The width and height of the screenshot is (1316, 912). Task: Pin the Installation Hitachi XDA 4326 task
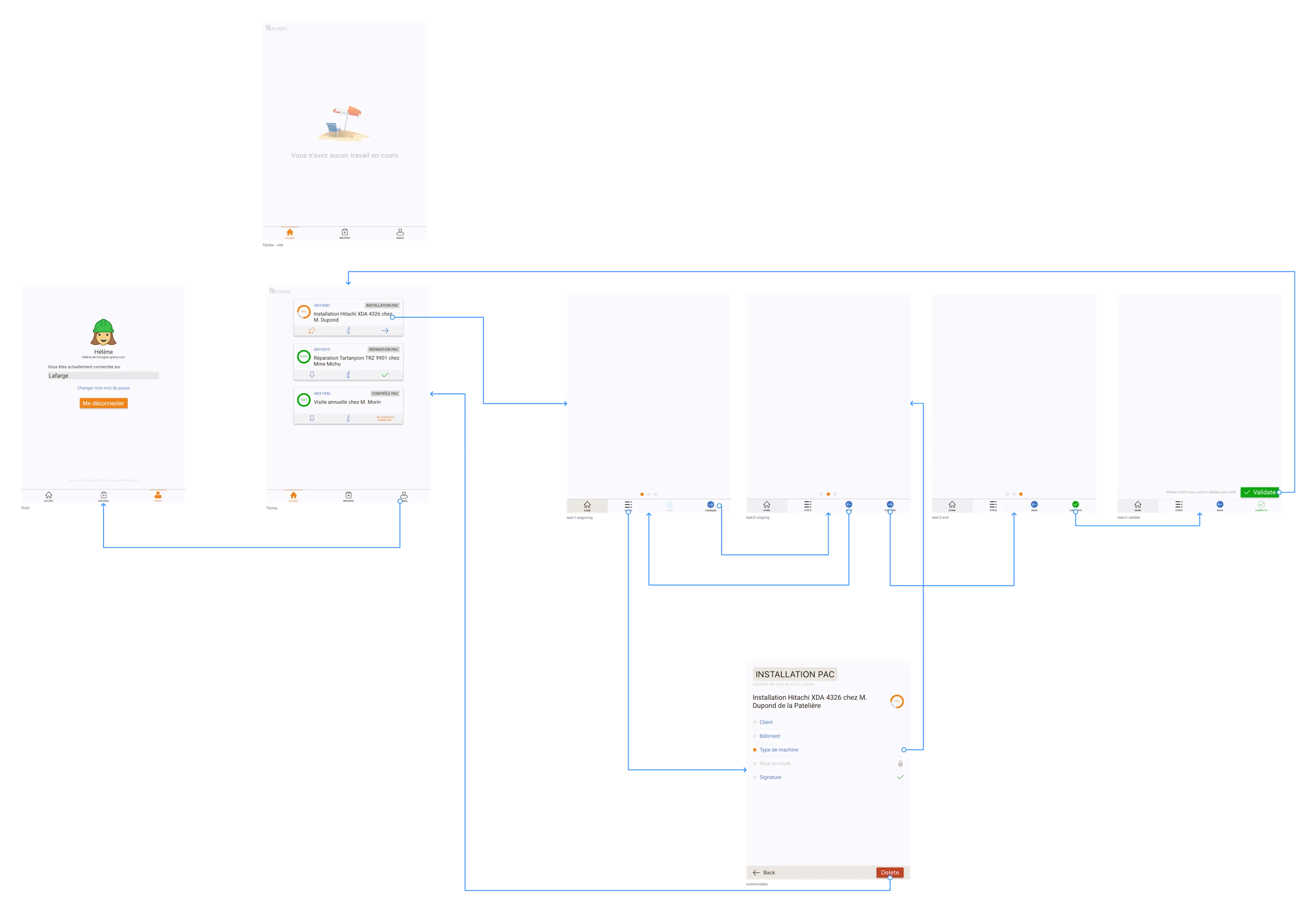[311, 331]
